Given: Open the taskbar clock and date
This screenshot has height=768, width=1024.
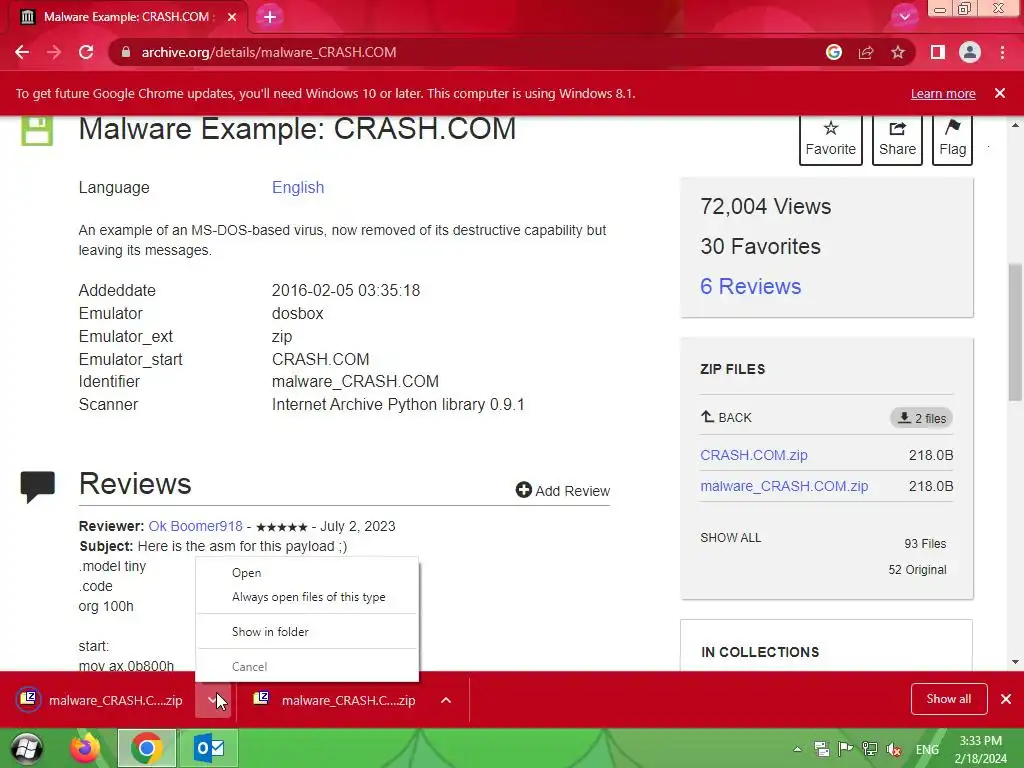Looking at the screenshot, I should tap(980, 750).
